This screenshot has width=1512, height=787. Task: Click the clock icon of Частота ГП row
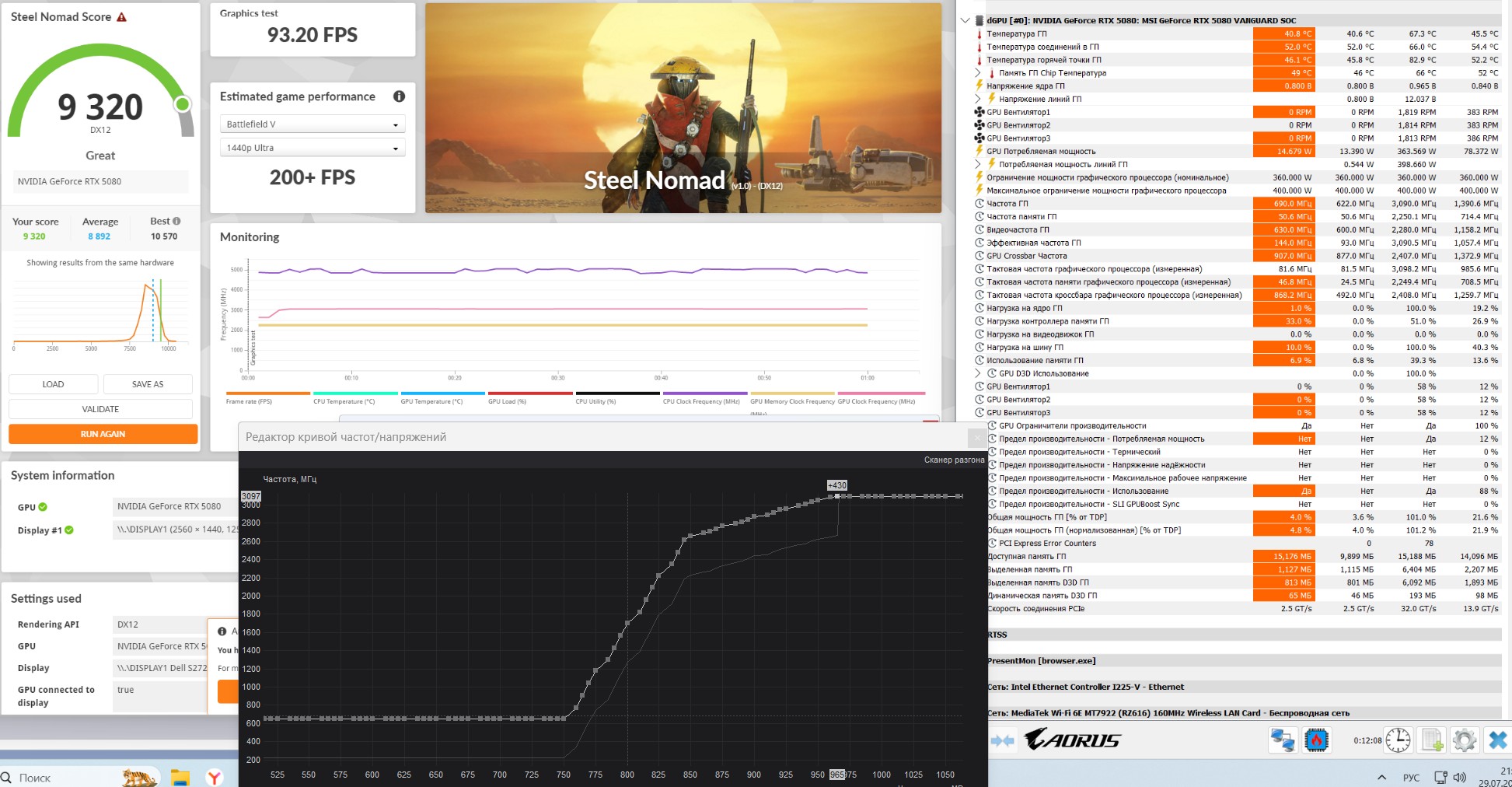point(979,204)
